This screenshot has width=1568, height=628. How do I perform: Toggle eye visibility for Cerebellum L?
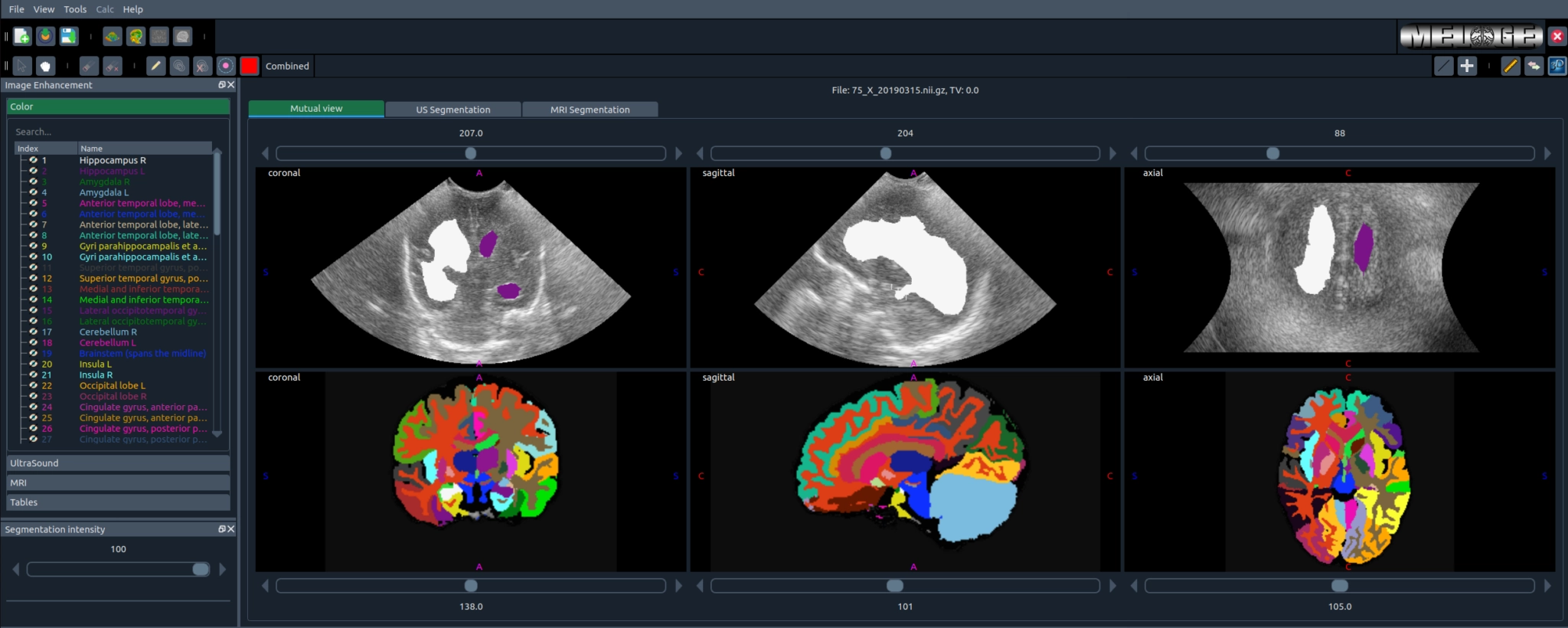pyautogui.click(x=34, y=342)
